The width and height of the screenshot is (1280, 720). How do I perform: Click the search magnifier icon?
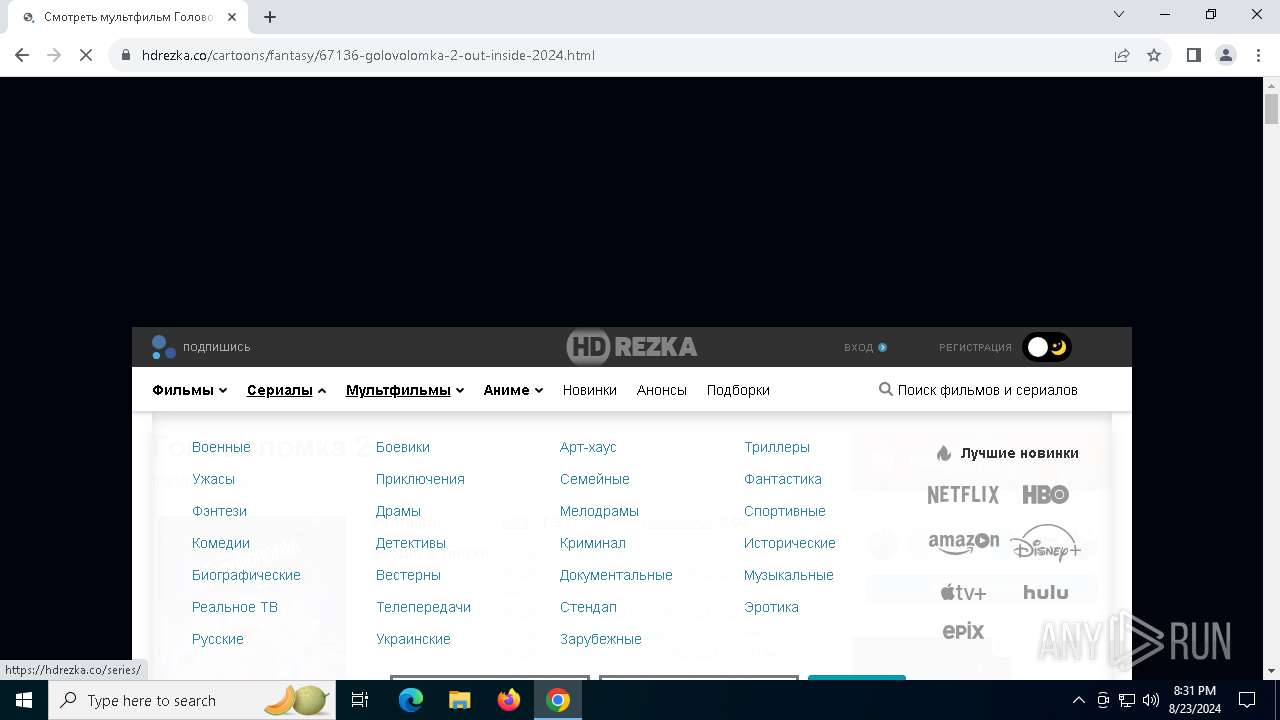885,389
